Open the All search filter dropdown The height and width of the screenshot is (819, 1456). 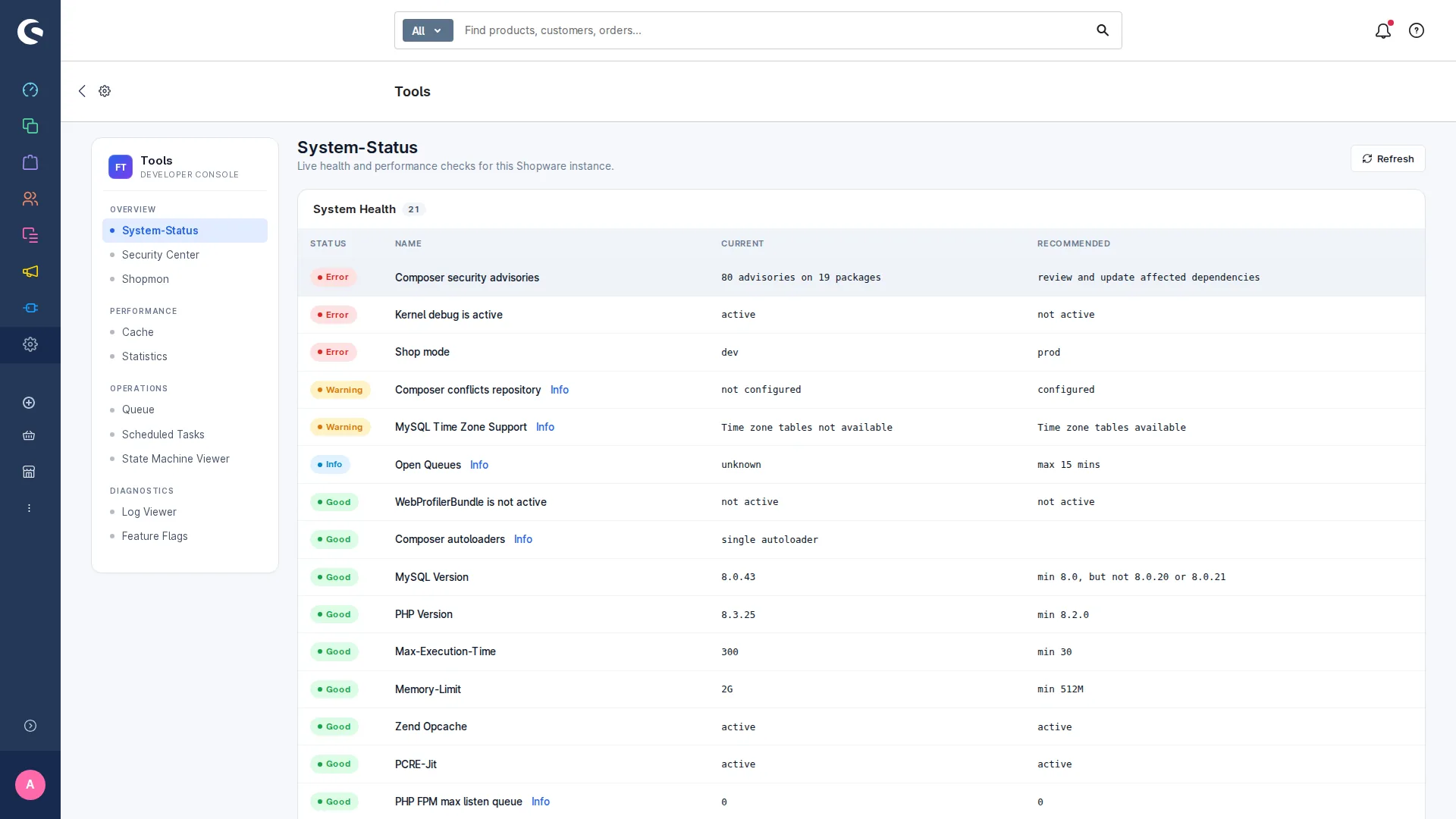[428, 30]
